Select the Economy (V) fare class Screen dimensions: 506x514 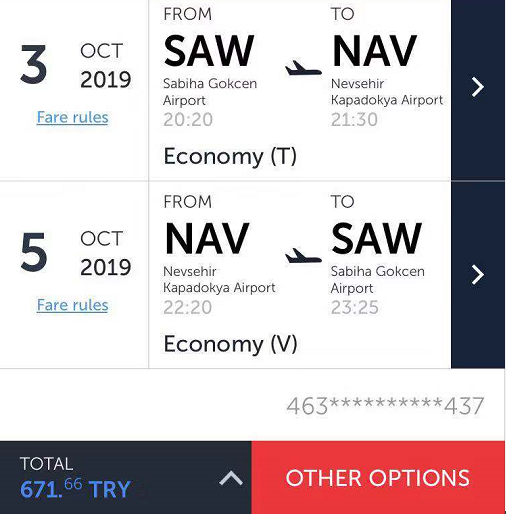[230, 344]
